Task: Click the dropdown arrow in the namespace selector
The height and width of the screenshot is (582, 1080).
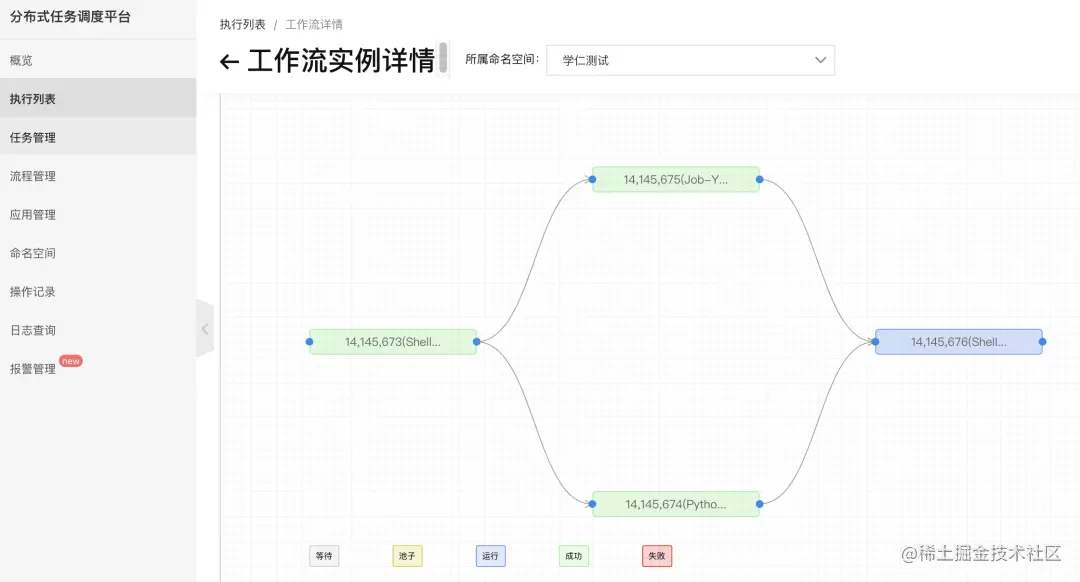Action: tap(820, 60)
